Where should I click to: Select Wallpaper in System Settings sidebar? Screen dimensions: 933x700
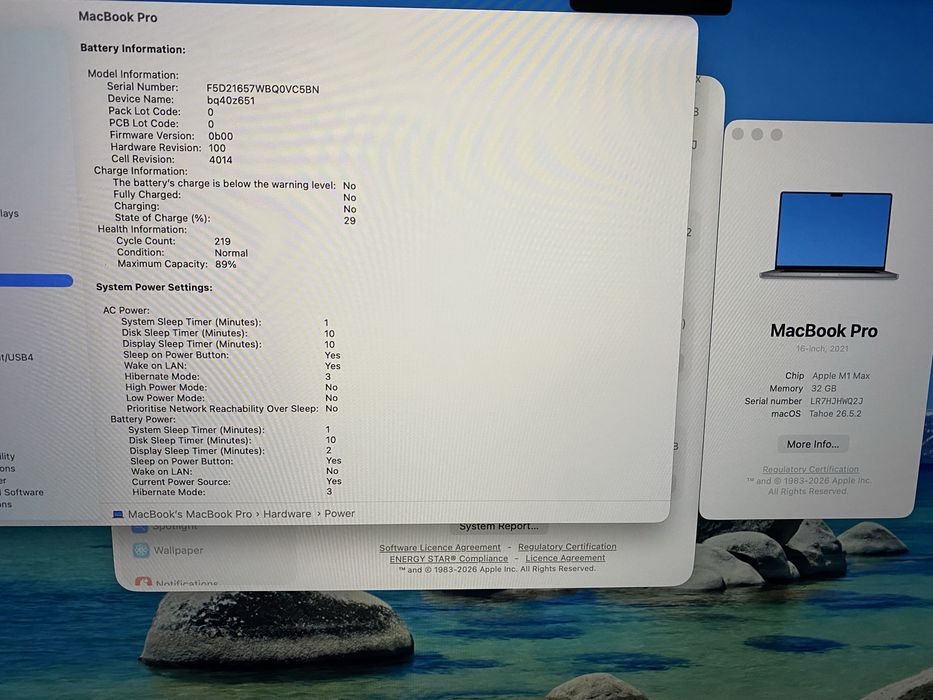168,550
